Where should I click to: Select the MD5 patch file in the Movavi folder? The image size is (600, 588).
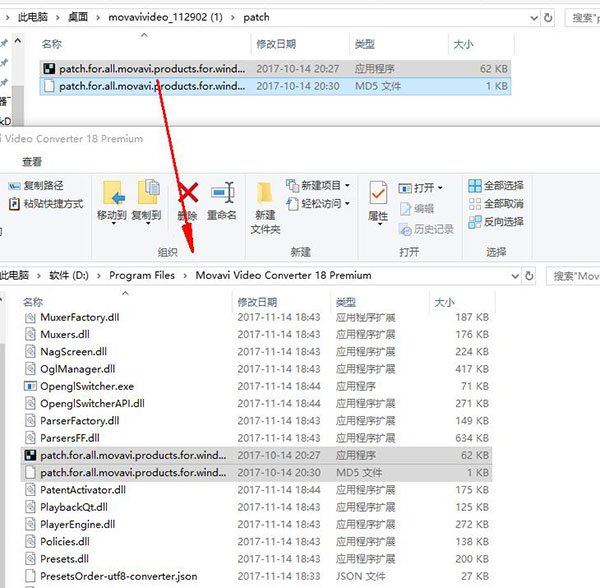[x=256, y=473]
